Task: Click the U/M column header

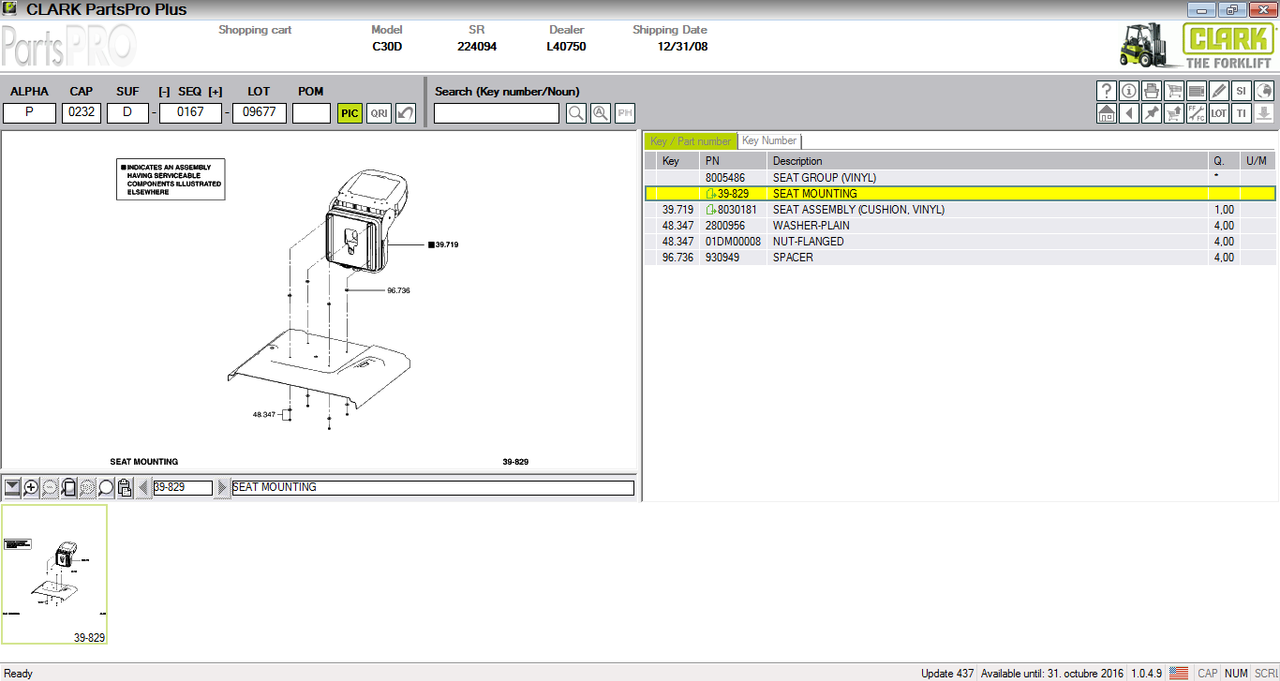Action: [1257, 161]
